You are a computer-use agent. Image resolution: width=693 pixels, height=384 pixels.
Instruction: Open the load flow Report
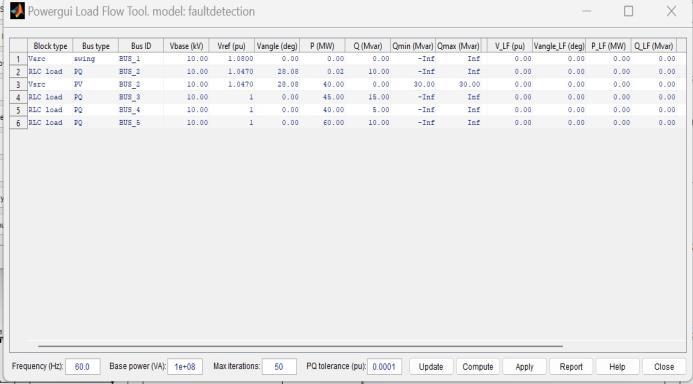(x=571, y=367)
